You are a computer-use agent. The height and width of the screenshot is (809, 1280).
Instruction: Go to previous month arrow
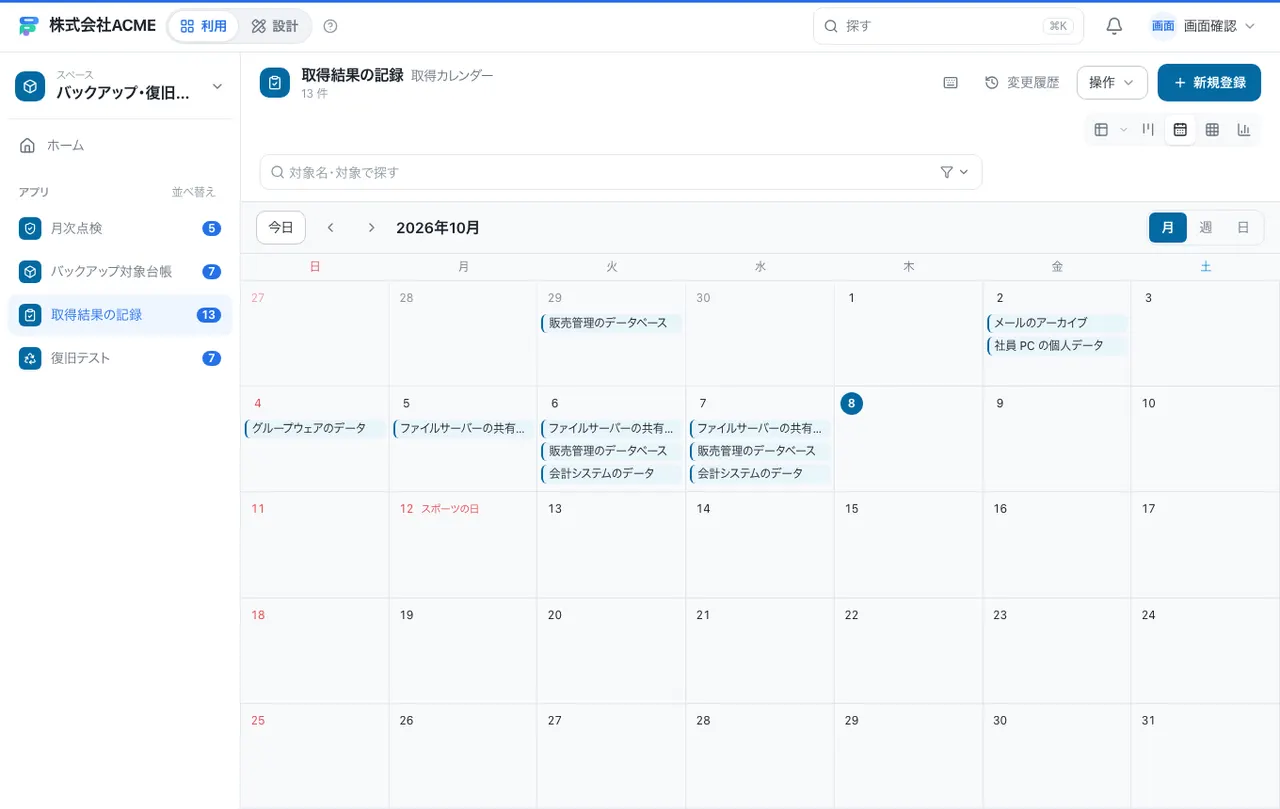click(x=331, y=228)
